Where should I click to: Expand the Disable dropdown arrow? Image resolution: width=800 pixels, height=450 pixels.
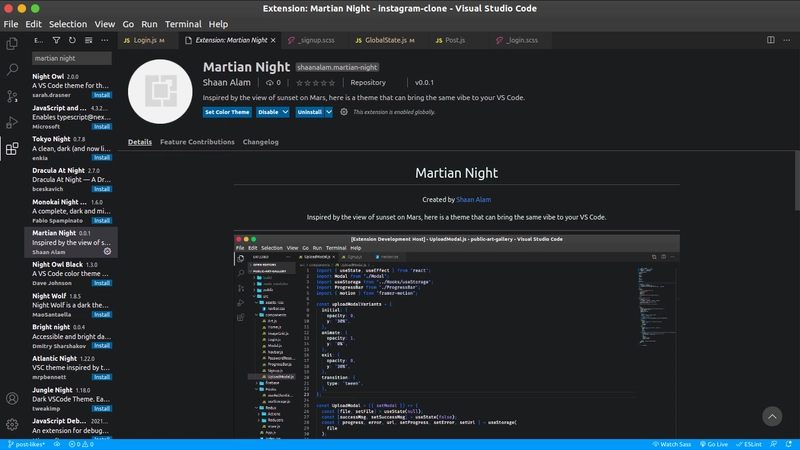285,112
